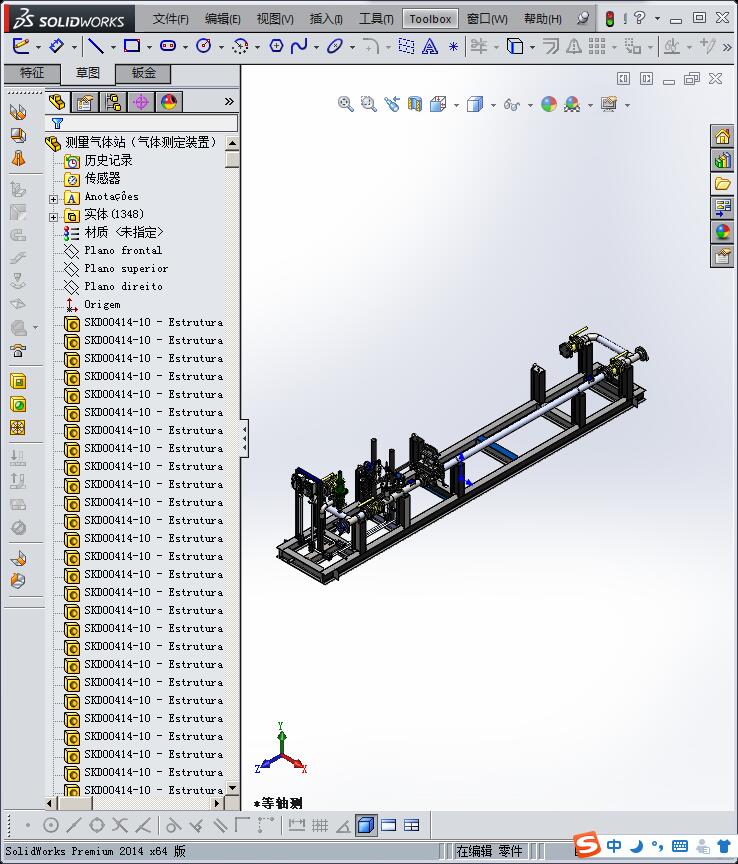This screenshot has height=864, width=738.
Task: Open the View Settings dropdown arrow
Action: [x=627, y=105]
